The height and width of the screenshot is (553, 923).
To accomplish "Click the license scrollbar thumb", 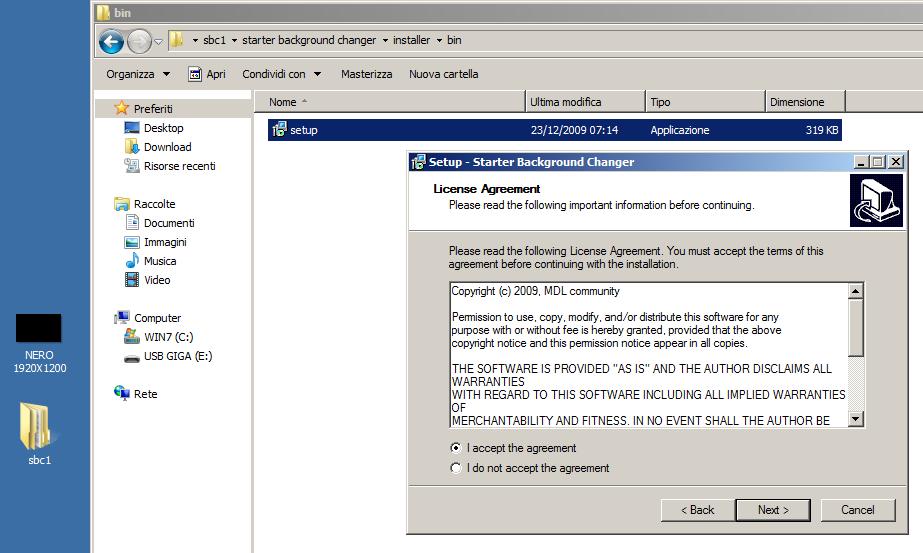I will [855, 327].
